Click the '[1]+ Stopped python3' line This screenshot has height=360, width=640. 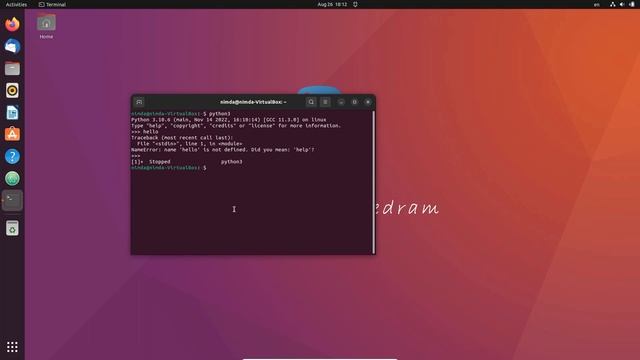click(x=187, y=162)
